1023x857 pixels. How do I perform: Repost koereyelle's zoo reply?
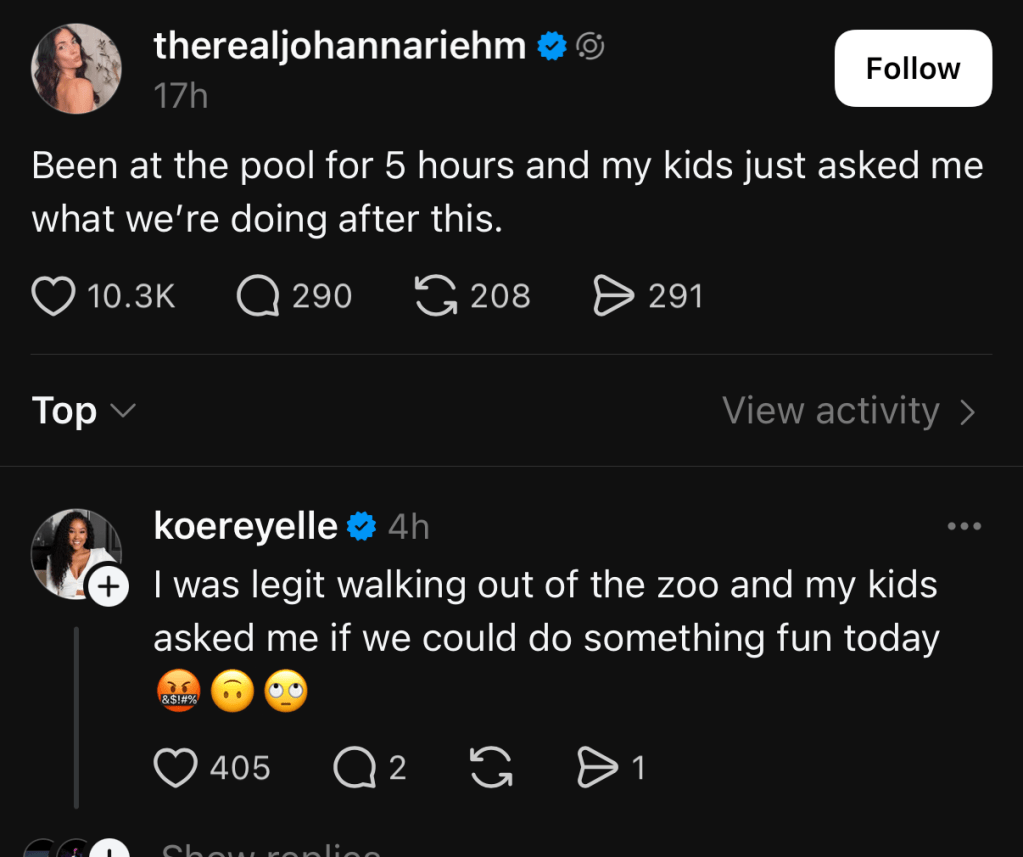click(x=490, y=767)
